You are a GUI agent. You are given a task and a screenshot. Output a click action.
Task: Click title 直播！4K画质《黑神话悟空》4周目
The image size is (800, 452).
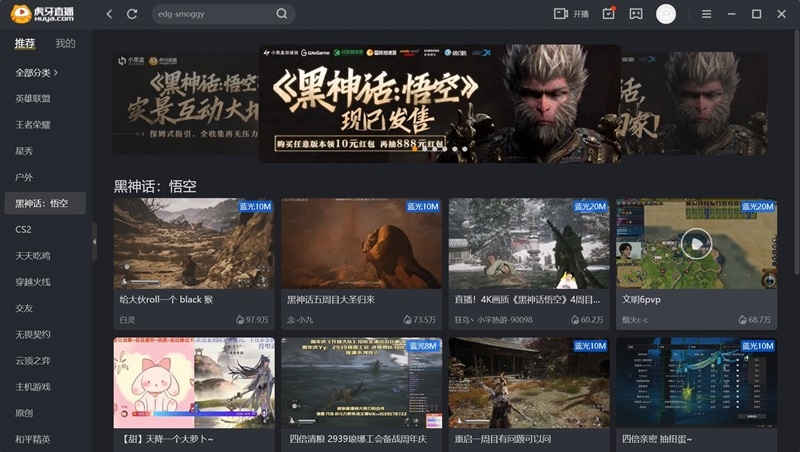527,299
